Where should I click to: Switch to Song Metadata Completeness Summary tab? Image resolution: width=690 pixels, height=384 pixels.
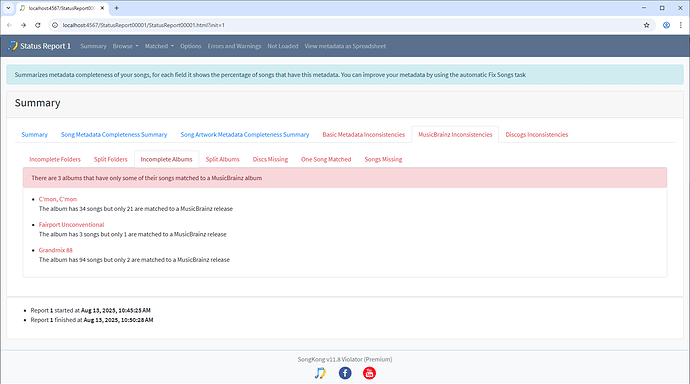pyautogui.click(x=114, y=135)
